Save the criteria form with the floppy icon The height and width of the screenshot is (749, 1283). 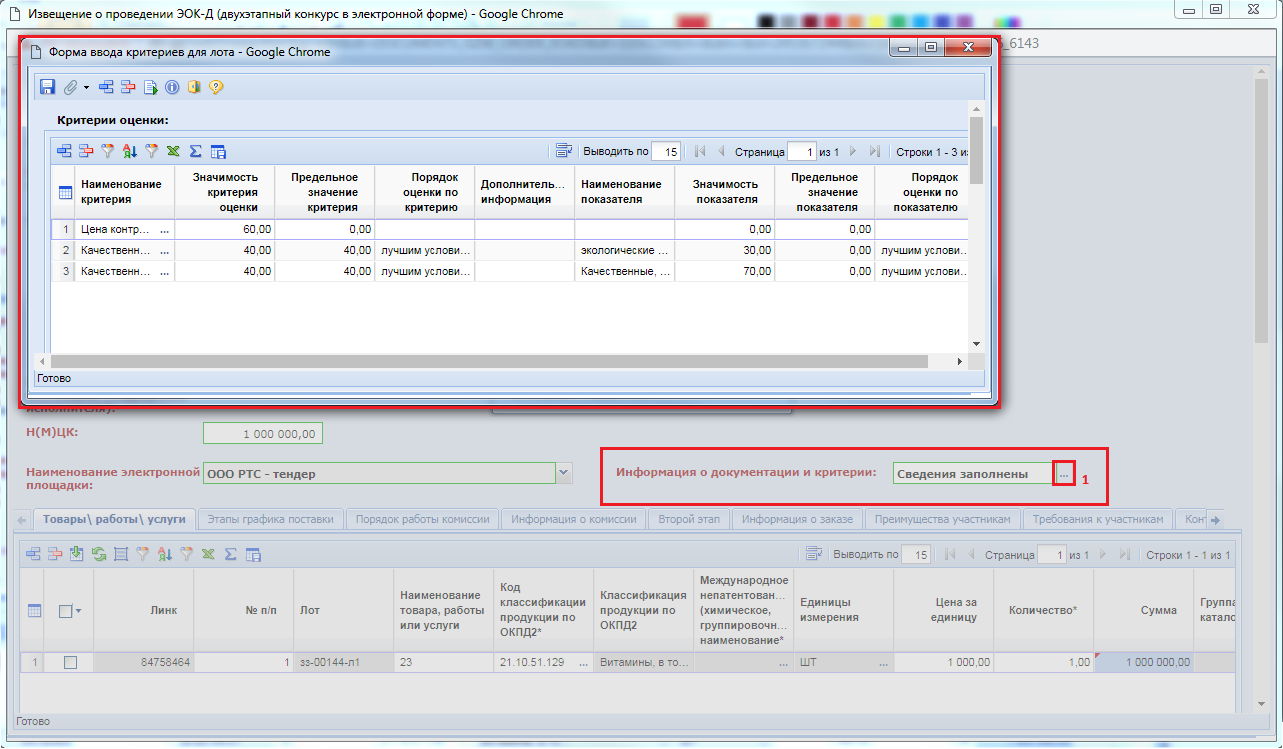(47, 87)
